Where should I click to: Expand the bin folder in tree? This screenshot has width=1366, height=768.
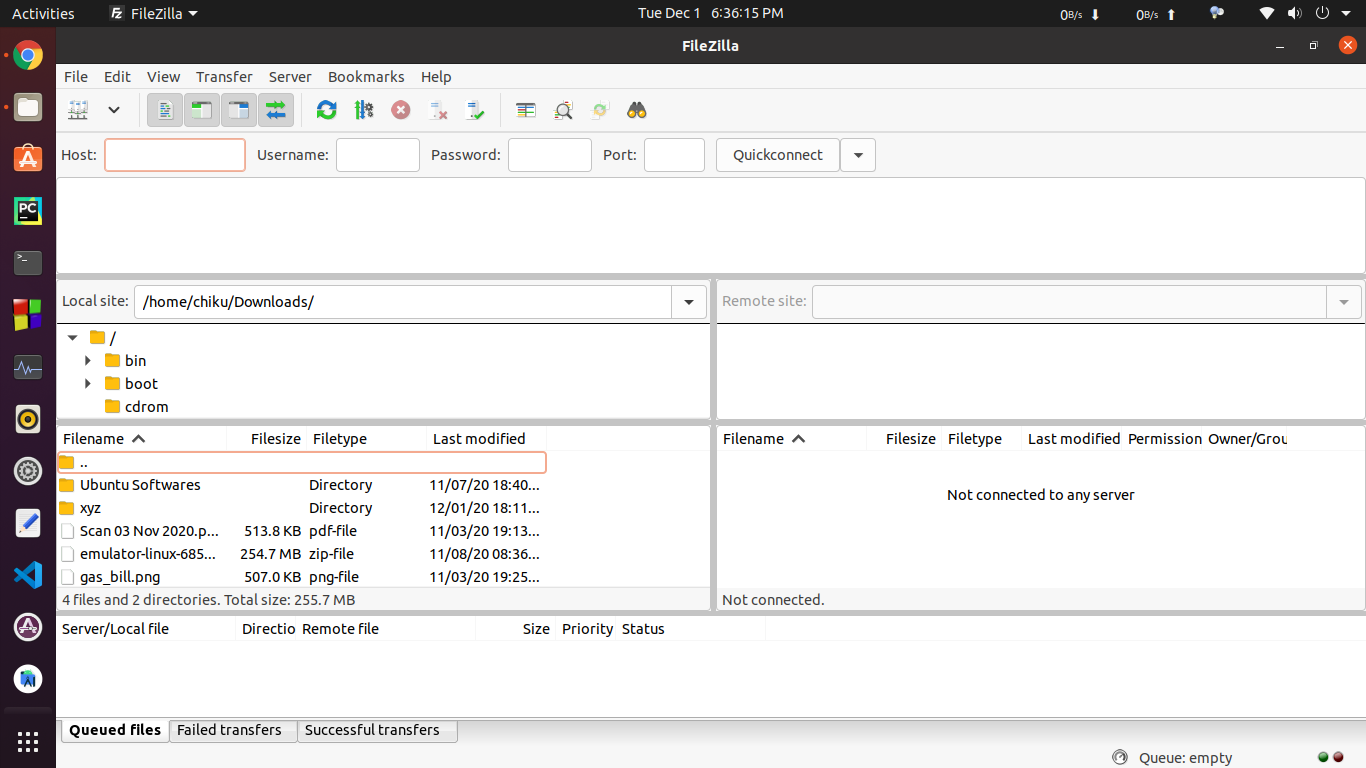[88, 361]
